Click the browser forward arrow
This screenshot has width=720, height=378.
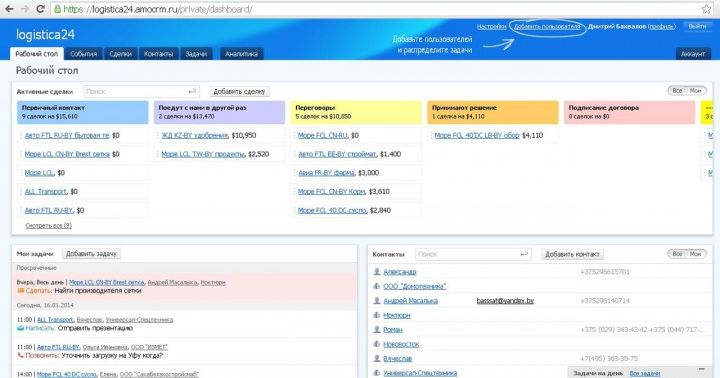24,9
